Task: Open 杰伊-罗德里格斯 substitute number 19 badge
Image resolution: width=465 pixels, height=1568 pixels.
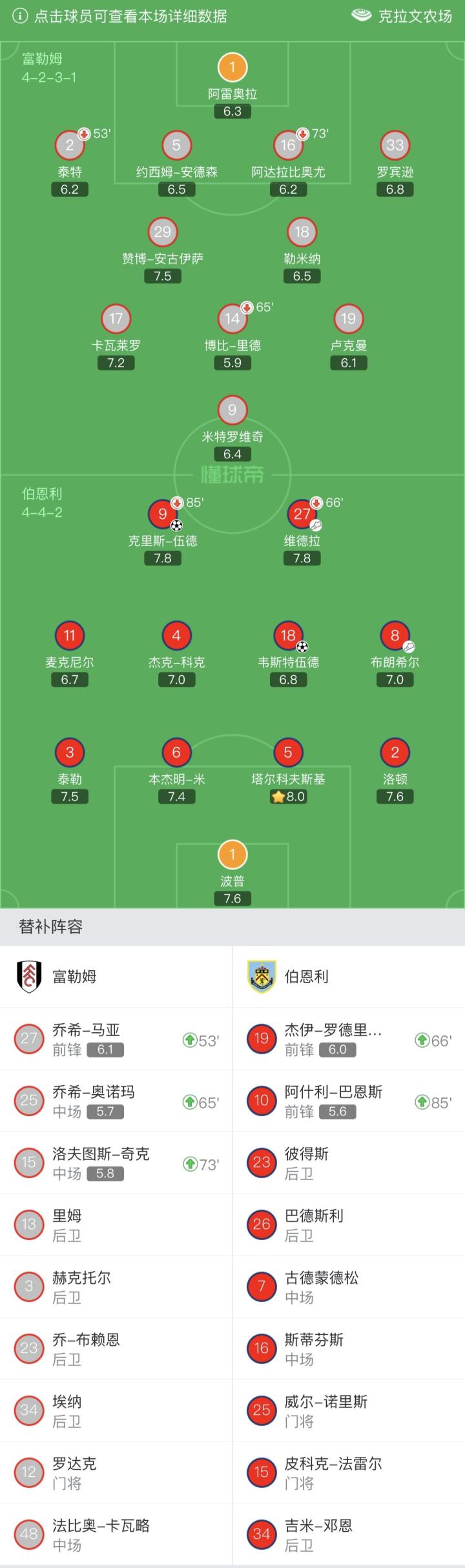Action: pos(262,1039)
